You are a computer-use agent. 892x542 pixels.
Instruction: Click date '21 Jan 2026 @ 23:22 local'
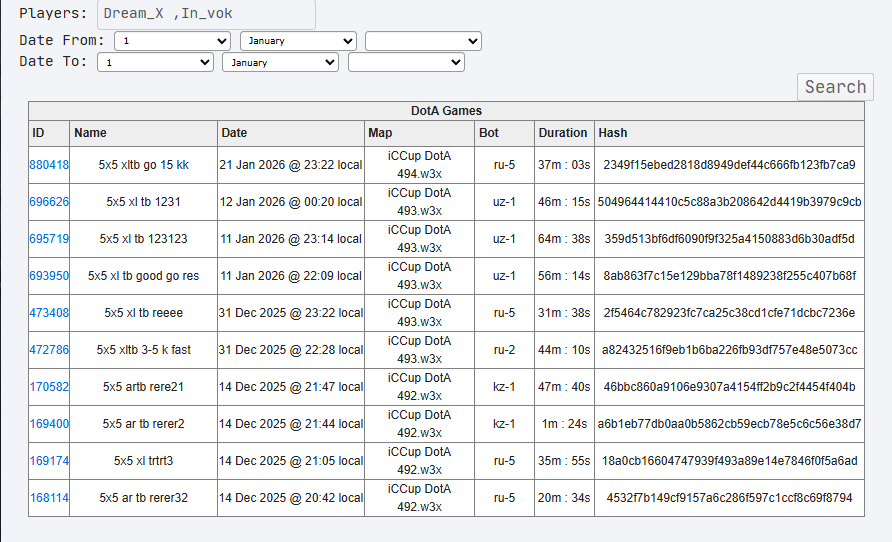(x=291, y=165)
